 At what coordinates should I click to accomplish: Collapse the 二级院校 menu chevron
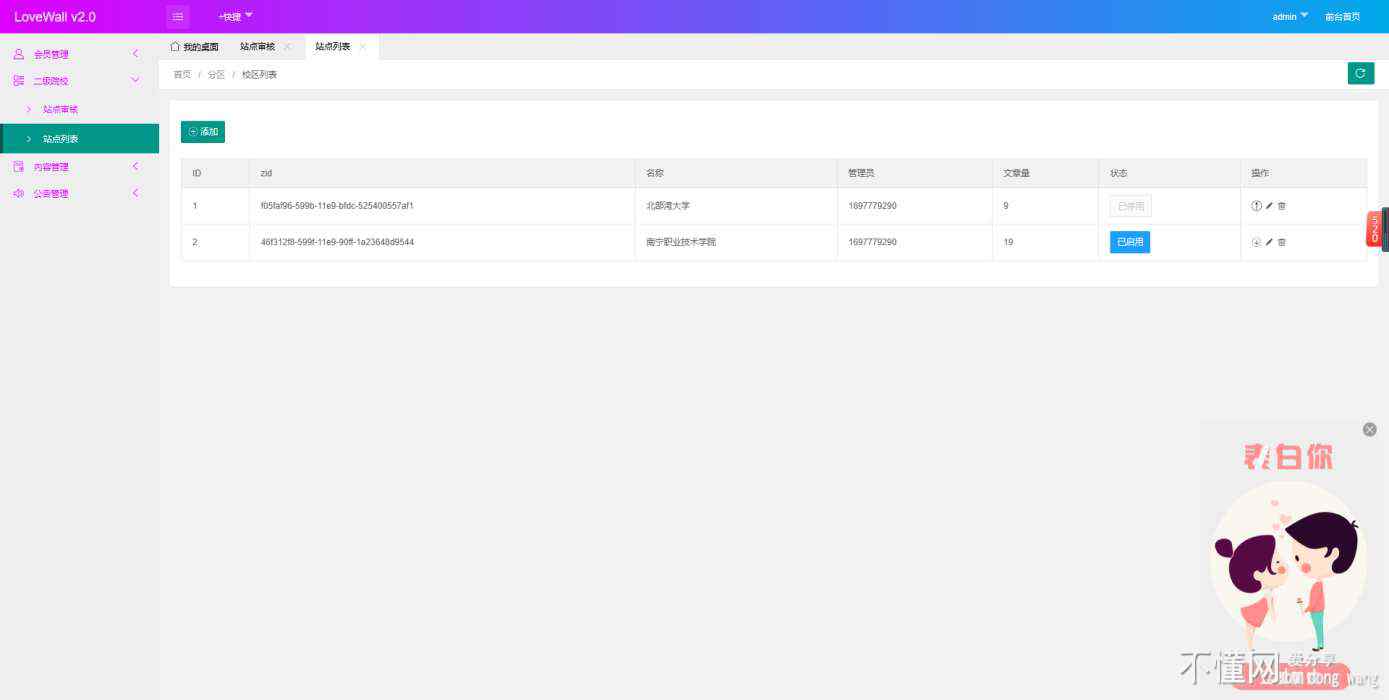click(135, 80)
